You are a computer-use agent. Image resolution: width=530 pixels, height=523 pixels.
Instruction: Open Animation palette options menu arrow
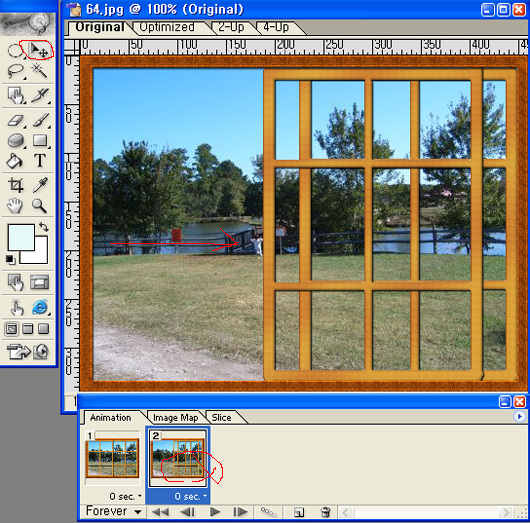(519, 416)
